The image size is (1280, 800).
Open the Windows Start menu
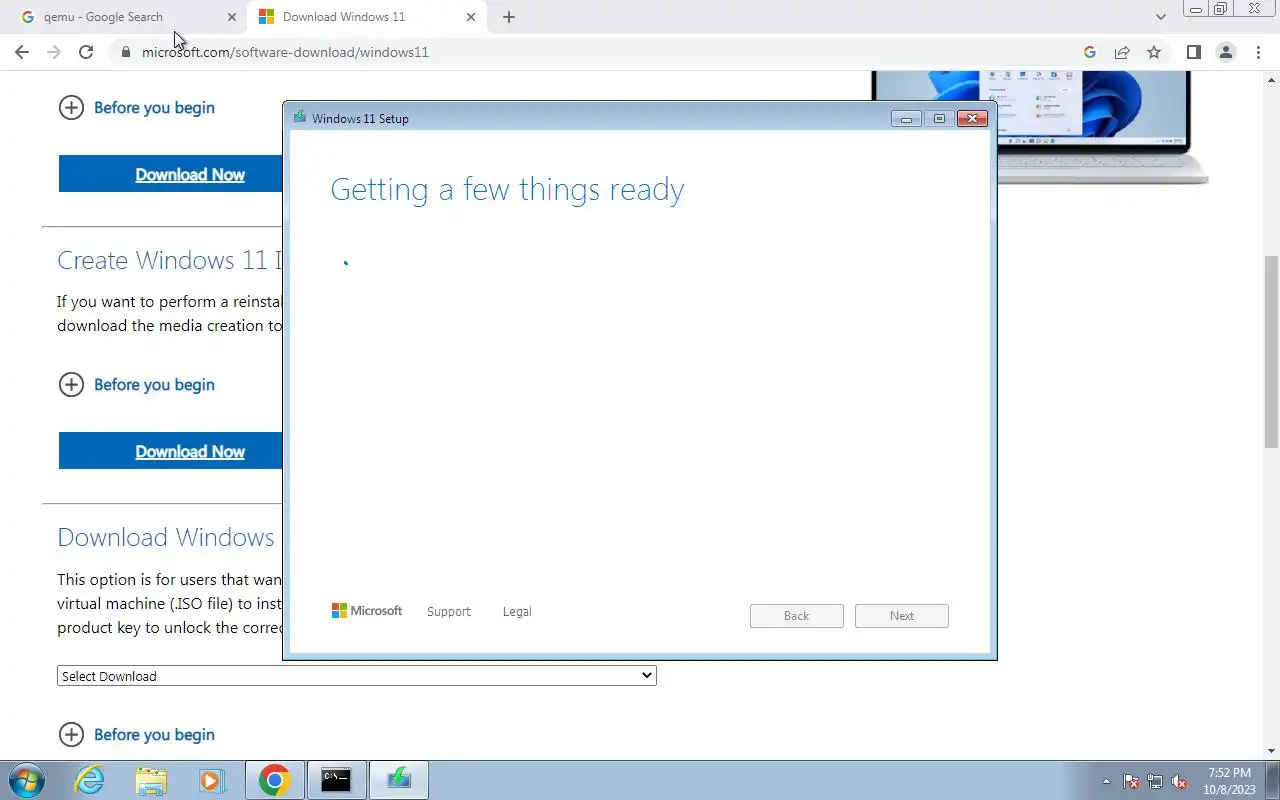pyautogui.click(x=25, y=780)
